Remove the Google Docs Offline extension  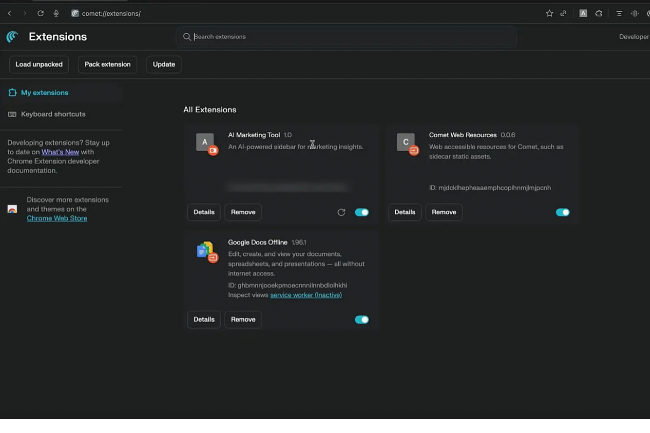243,320
